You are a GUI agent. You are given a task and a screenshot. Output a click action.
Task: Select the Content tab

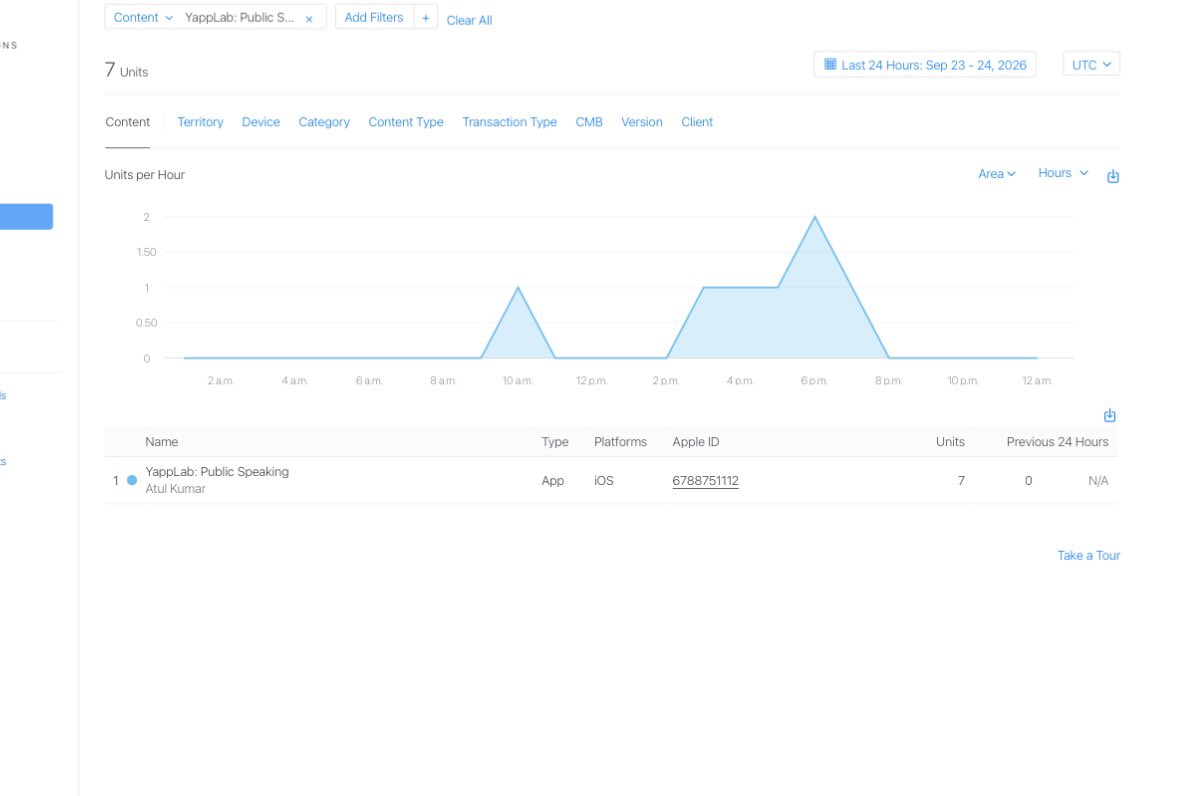pyautogui.click(x=127, y=122)
